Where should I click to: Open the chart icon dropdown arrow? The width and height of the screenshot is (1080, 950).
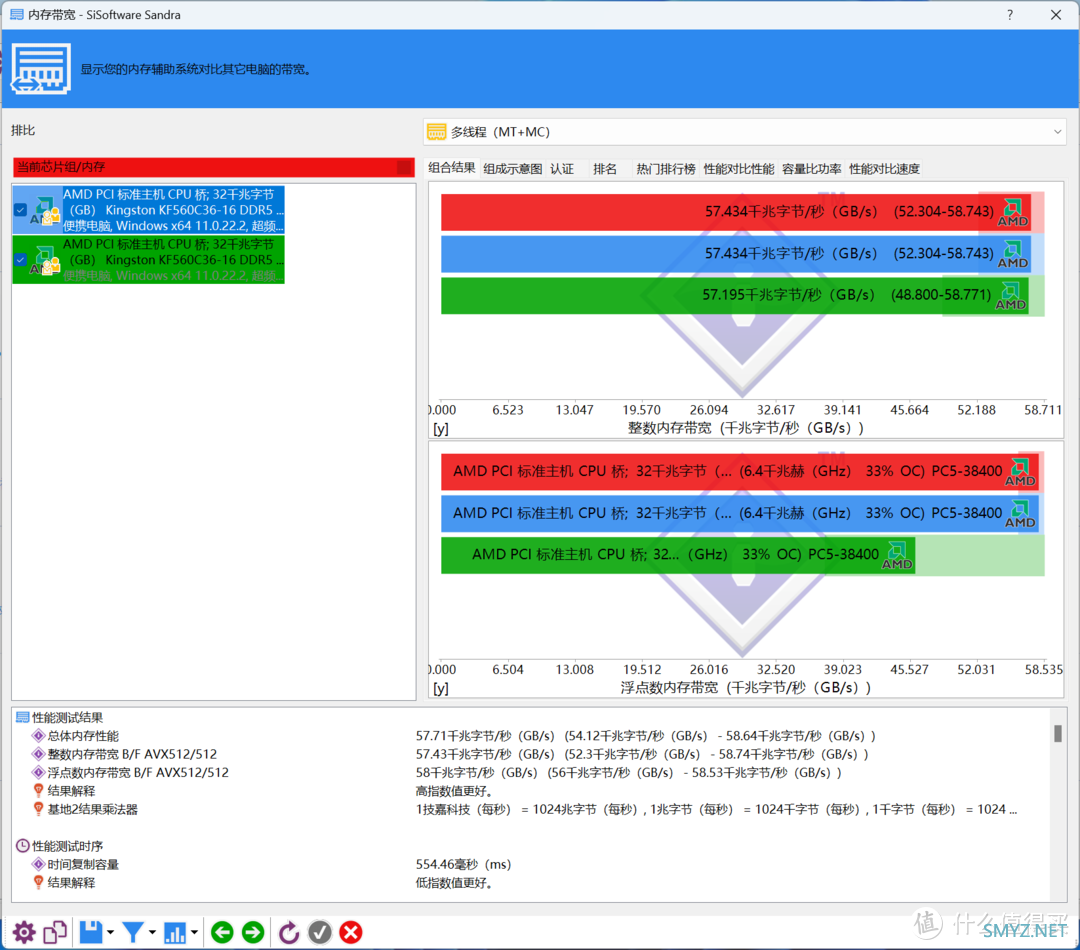tap(194, 933)
